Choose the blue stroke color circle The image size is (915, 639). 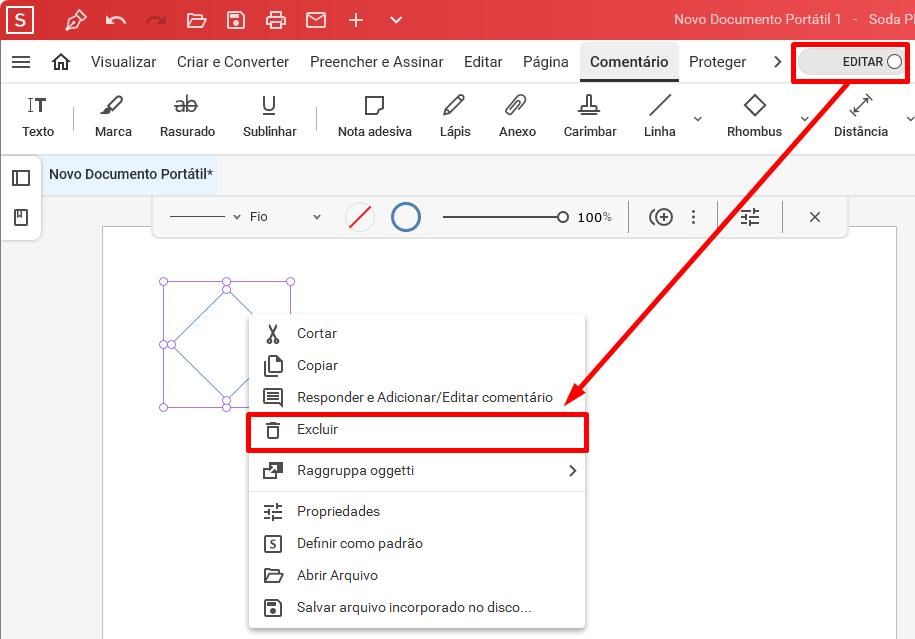406,217
